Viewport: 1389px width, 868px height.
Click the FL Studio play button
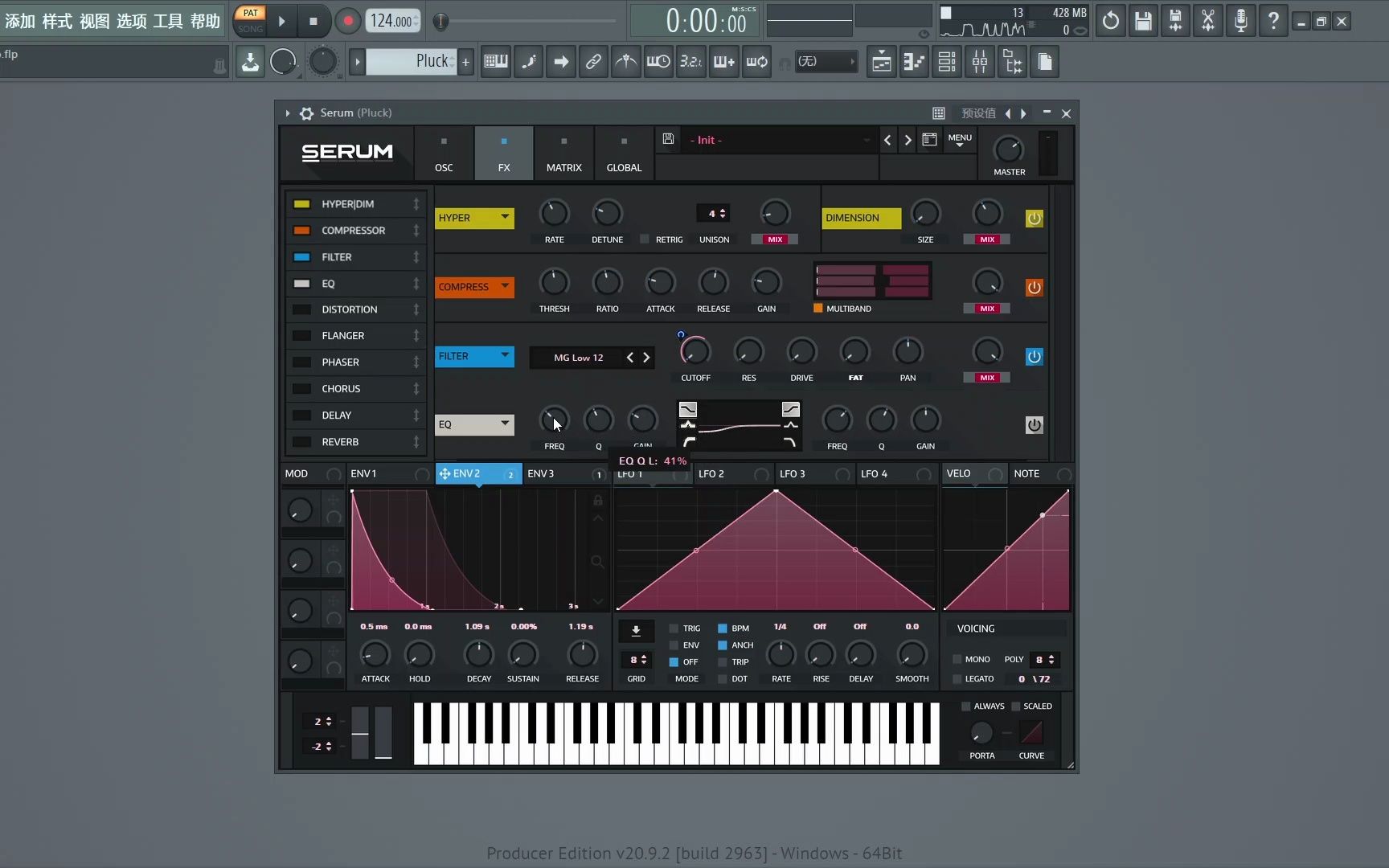pyautogui.click(x=282, y=22)
